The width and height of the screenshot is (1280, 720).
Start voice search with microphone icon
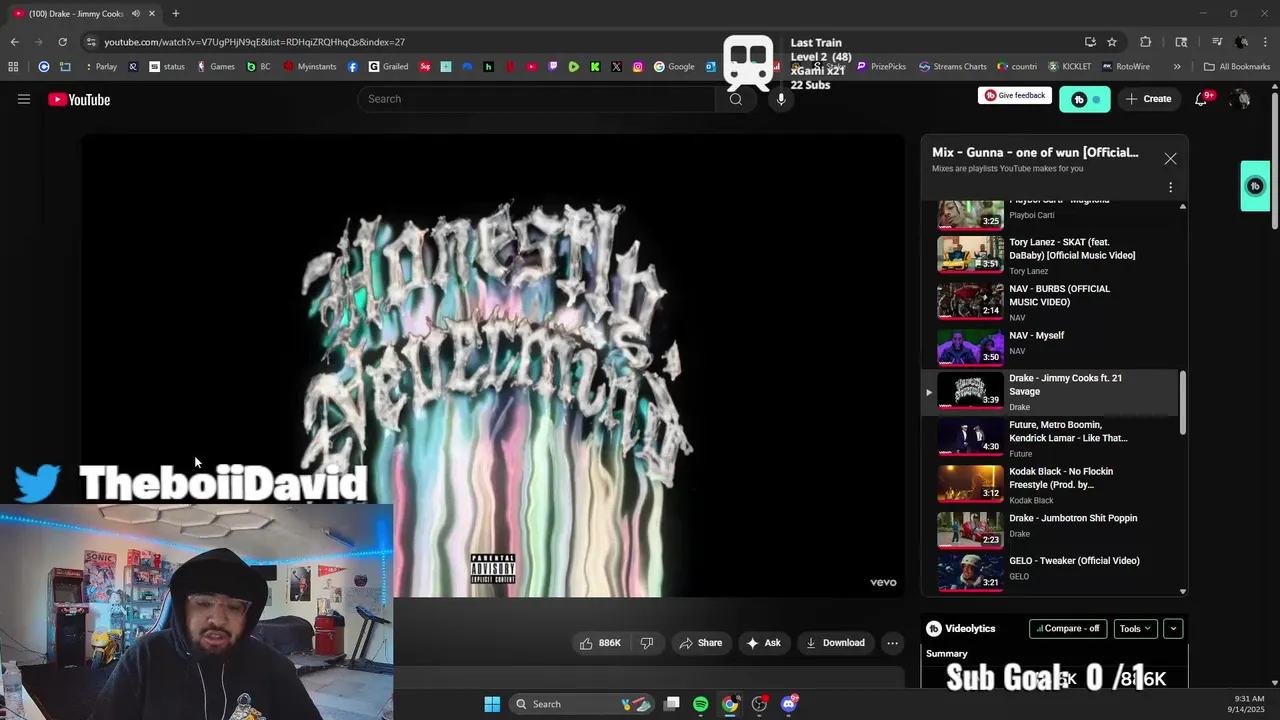click(x=781, y=99)
